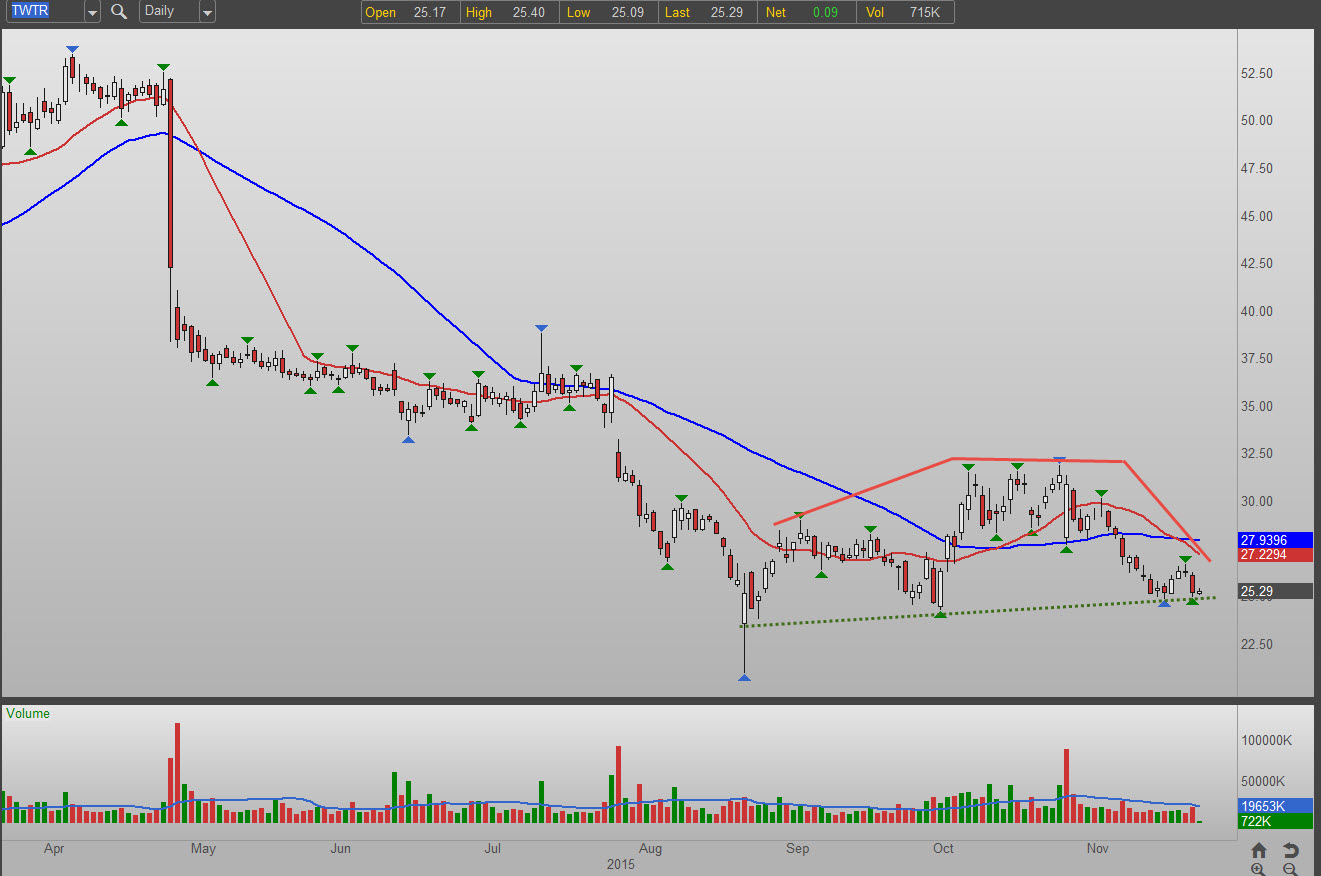Click the blue pivot marker above the July spike
This screenshot has height=876, width=1321.
tap(541, 328)
